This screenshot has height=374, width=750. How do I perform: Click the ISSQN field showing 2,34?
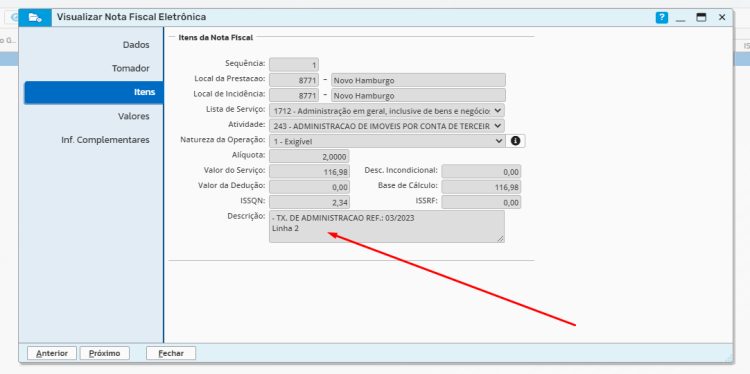[x=309, y=202]
